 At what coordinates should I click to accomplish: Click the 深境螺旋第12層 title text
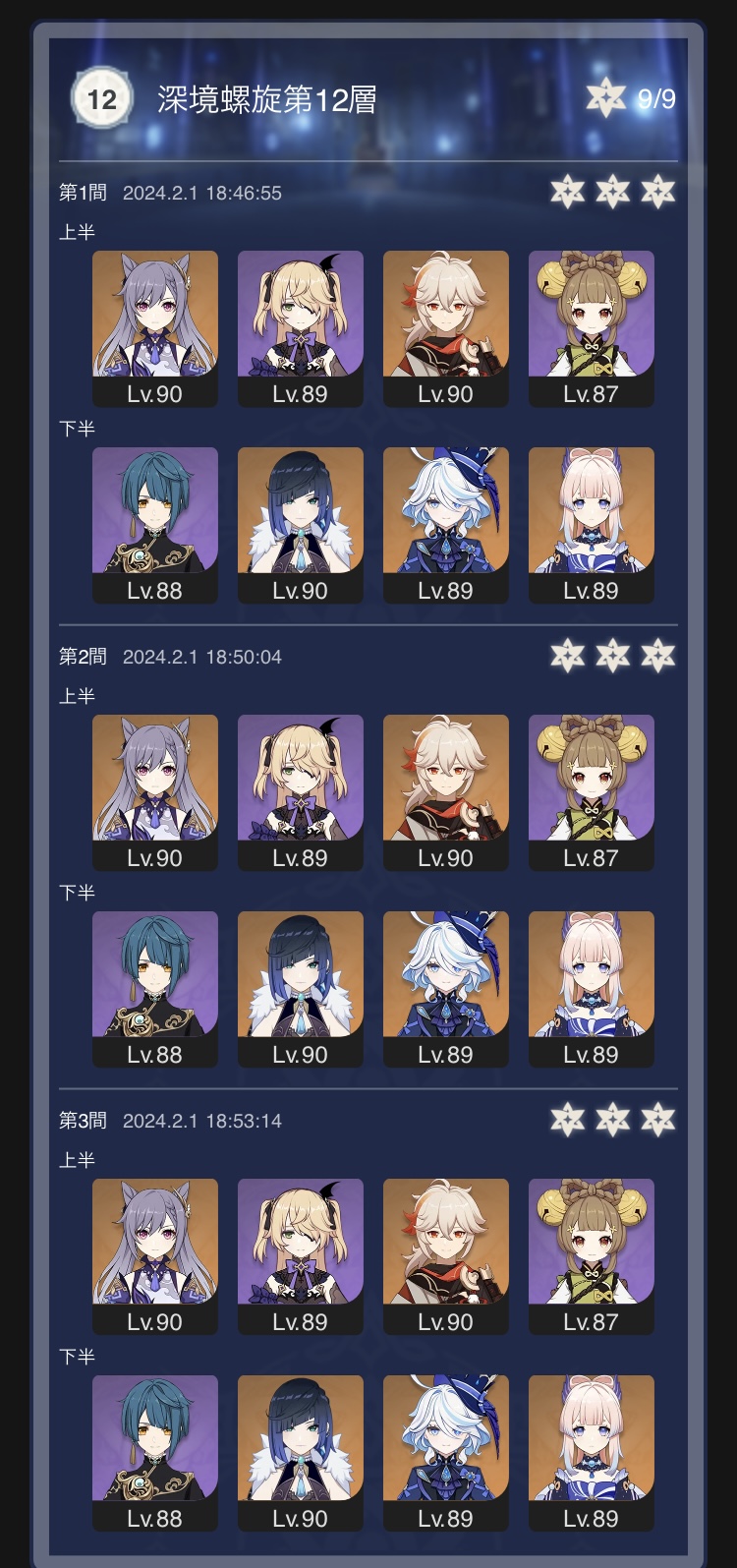[266, 99]
